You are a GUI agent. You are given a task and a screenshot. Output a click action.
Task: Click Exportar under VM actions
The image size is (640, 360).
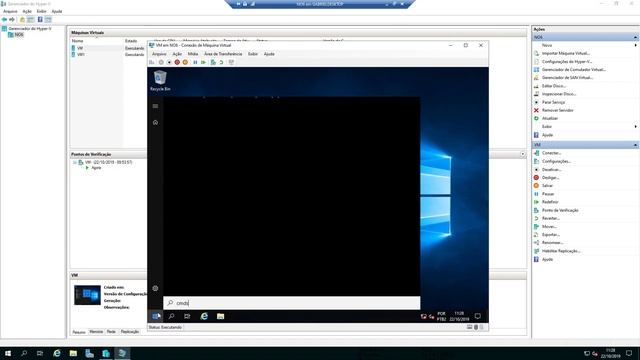pyautogui.click(x=551, y=235)
